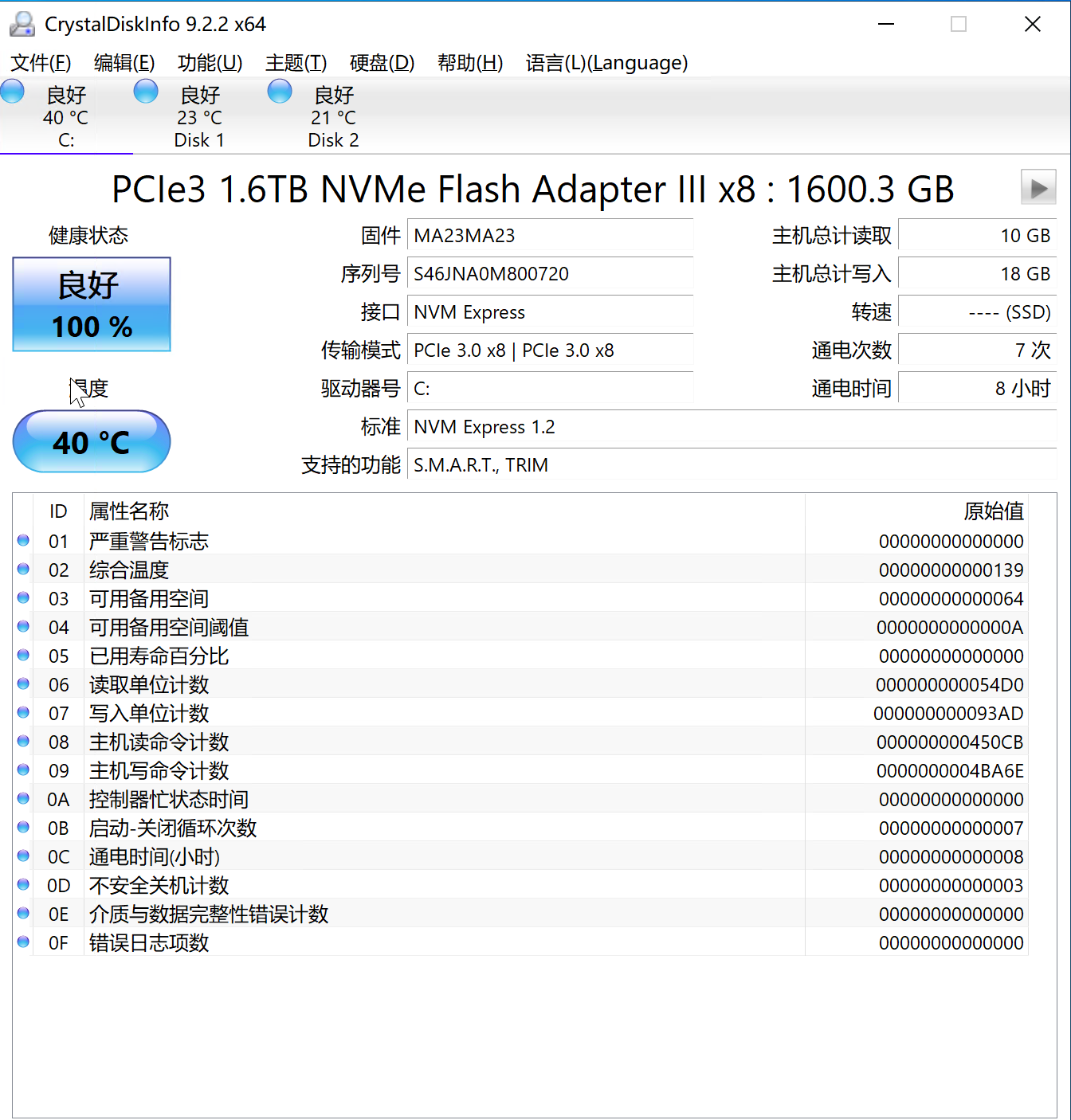Click status dot for attribute 0E 介质与数据完整性错误计数
Viewport: 1071px width, 1120px height.
pyautogui.click(x=23, y=913)
